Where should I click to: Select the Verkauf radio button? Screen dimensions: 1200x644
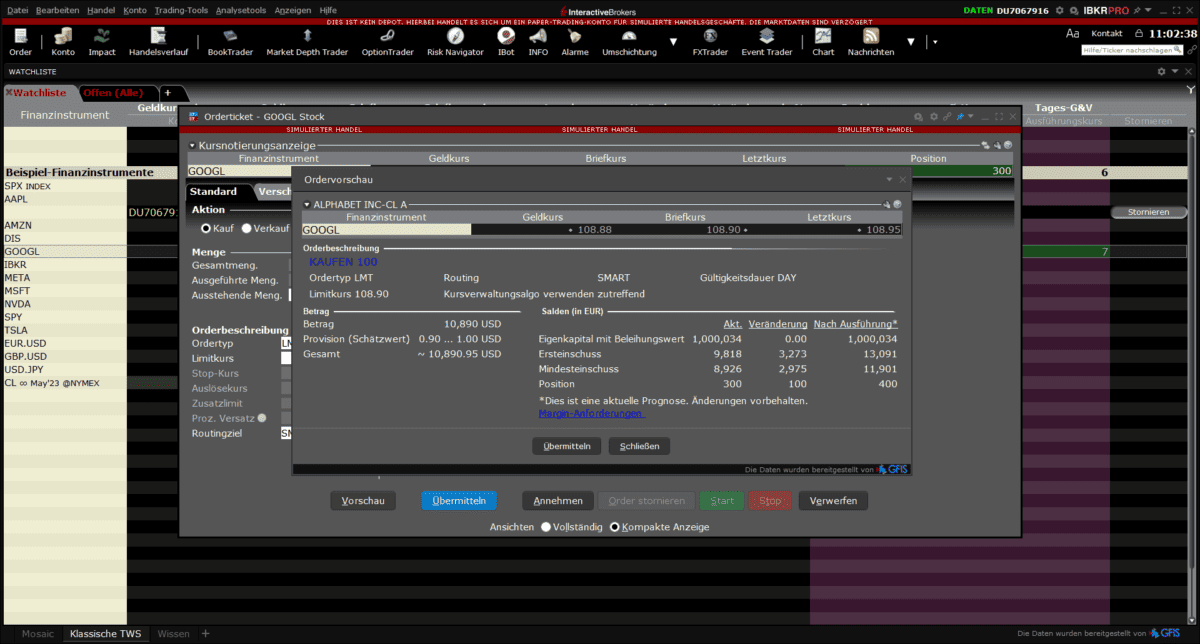tap(248, 226)
